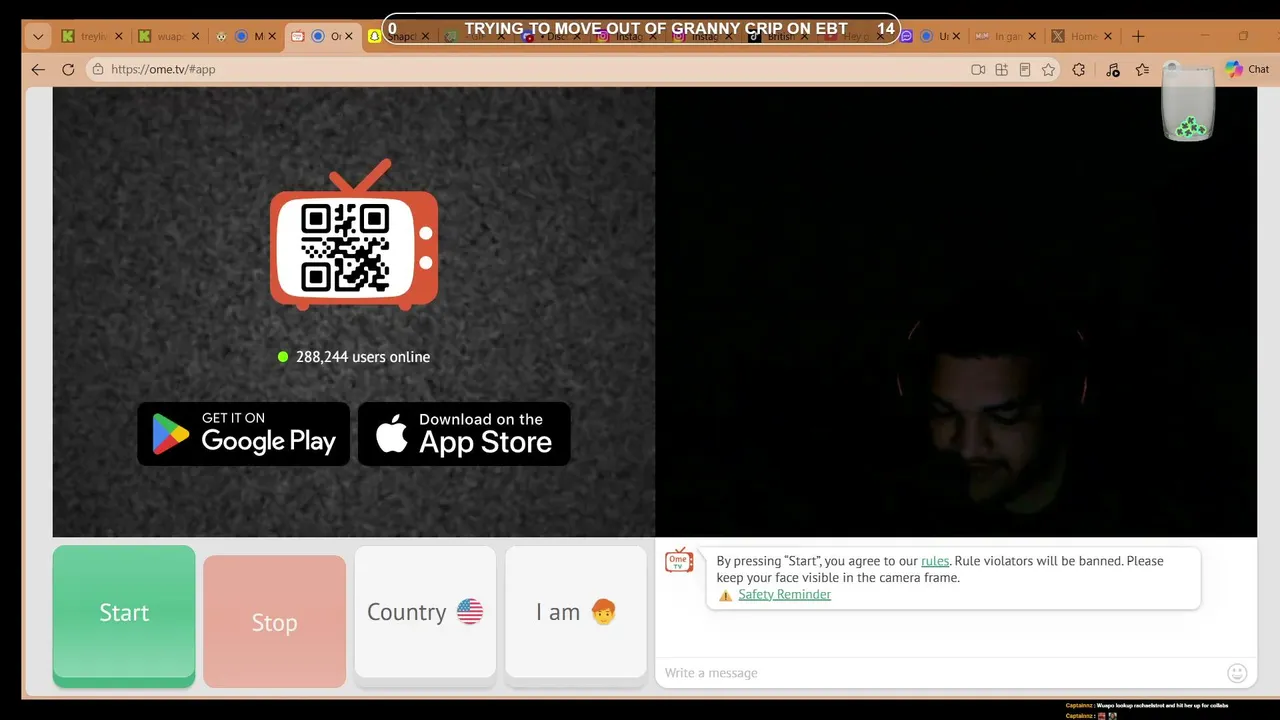The width and height of the screenshot is (1280, 720).
Task: Close the 'Ur' tab
Action: click(x=956, y=36)
